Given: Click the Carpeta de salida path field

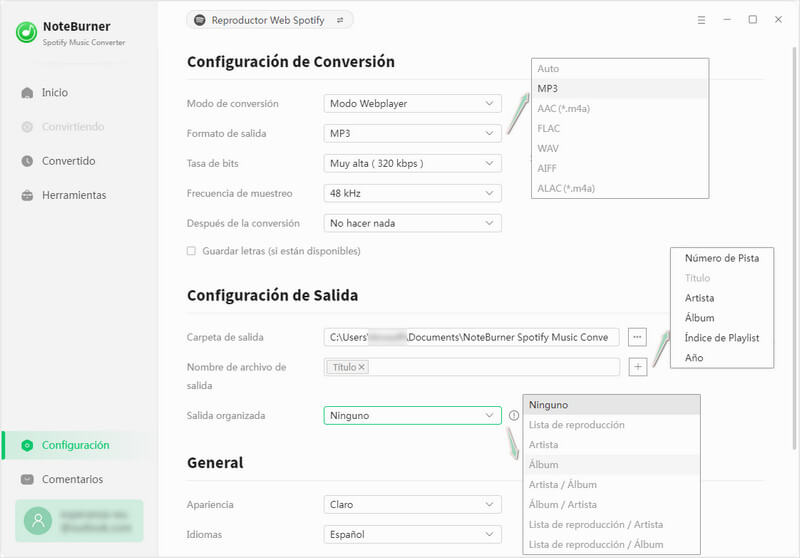Looking at the screenshot, I should point(471,337).
